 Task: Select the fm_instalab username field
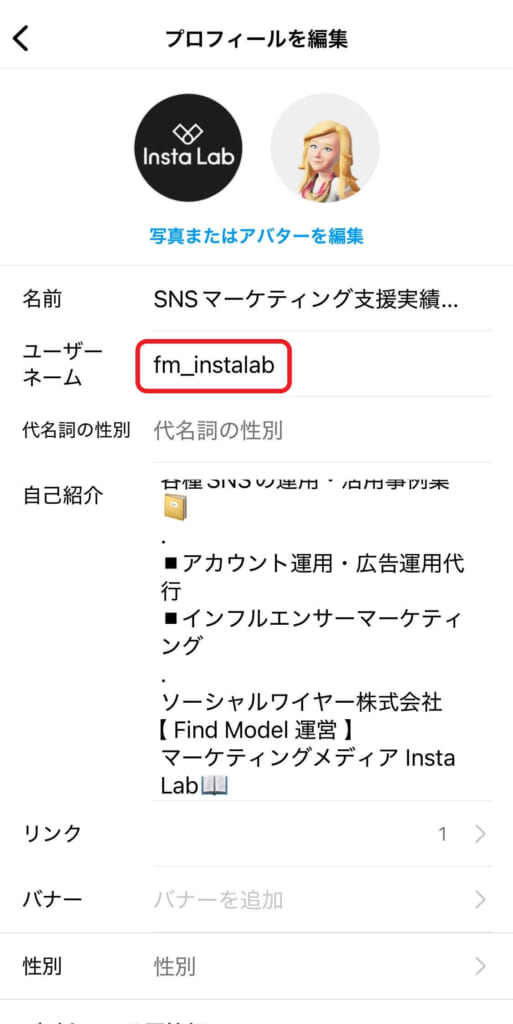[x=213, y=366]
